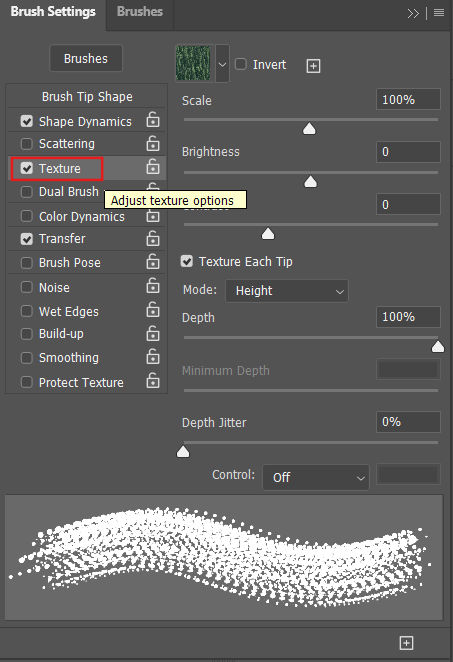Click the Brushes button
The width and height of the screenshot is (453, 662).
(x=86, y=58)
